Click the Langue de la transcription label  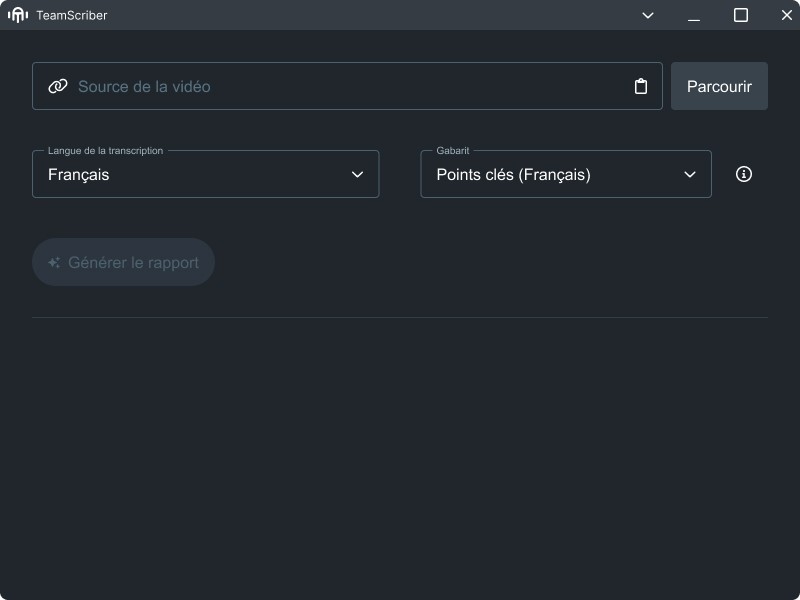click(x=105, y=151)
